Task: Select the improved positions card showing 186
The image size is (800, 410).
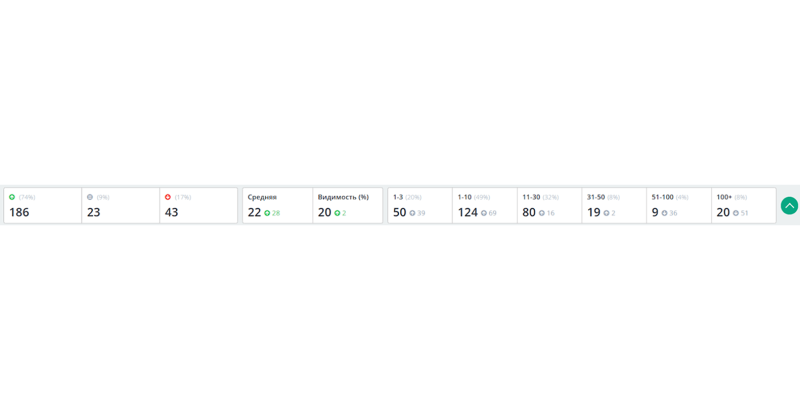Action: coord(43,205)
